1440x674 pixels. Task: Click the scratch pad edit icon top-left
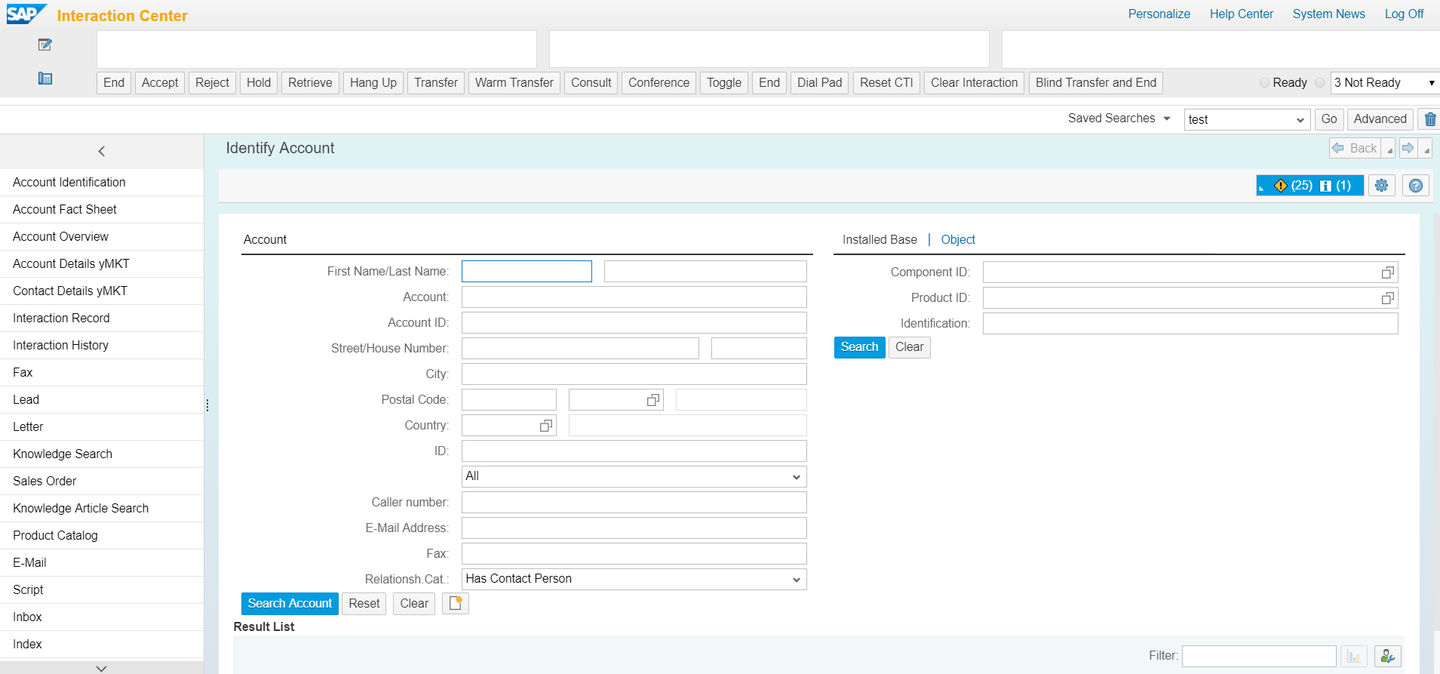click(x=44, y=45)
